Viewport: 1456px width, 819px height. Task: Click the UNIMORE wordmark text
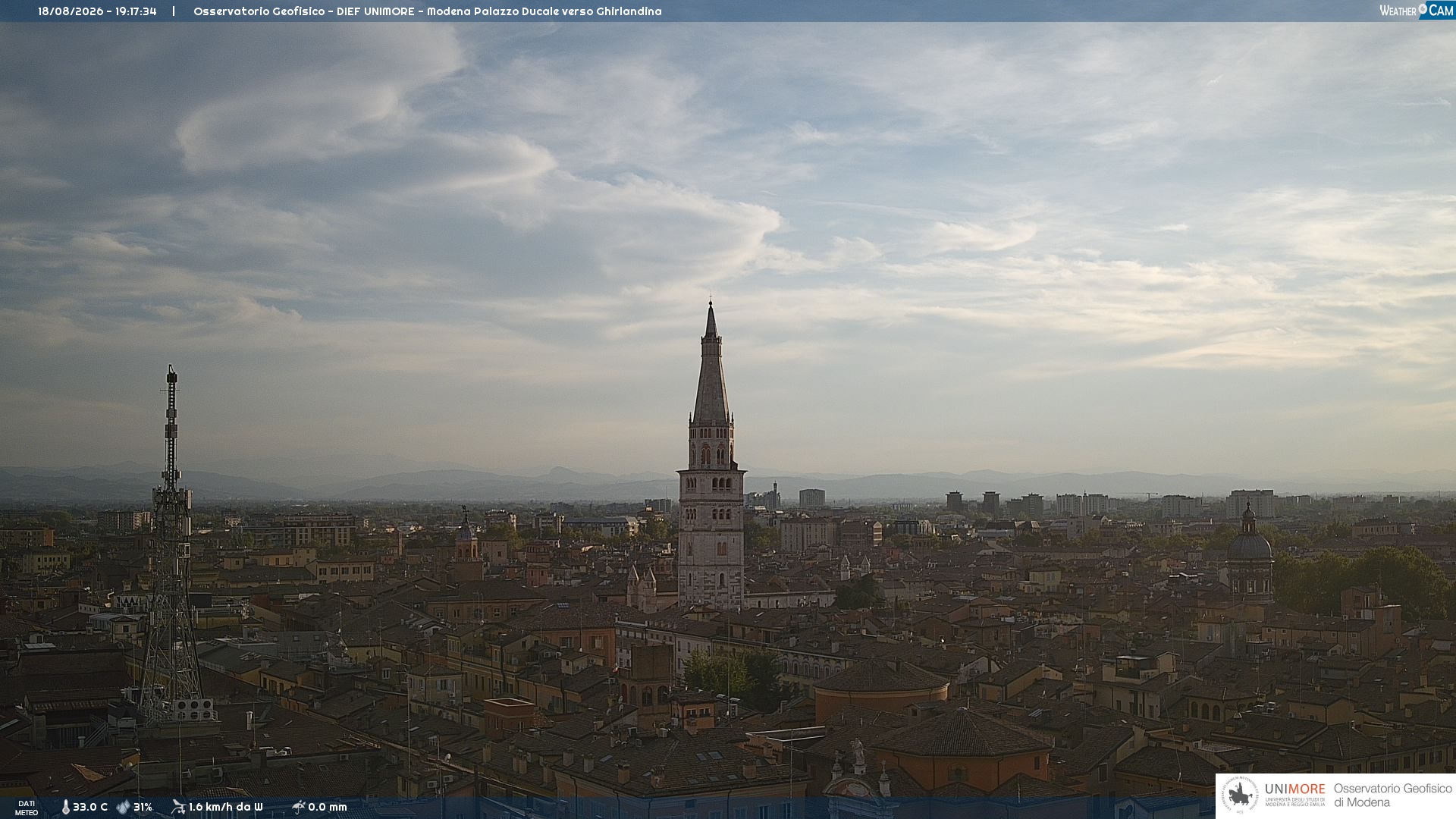tap(1294, 789)
